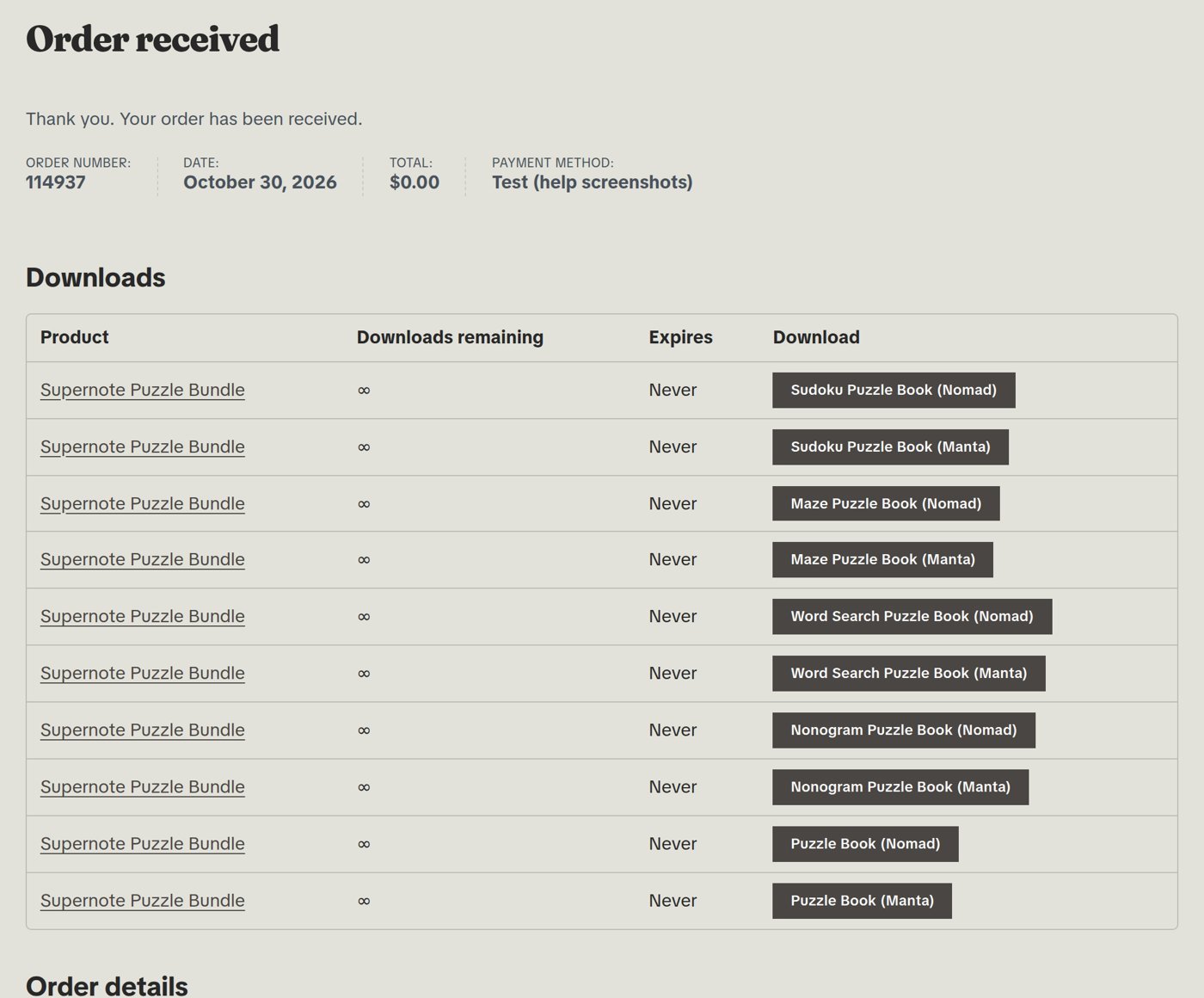Download Word Search Puzzle Book (Manta)
Viewport: 1204px width, 998px height.
[908, 673]
